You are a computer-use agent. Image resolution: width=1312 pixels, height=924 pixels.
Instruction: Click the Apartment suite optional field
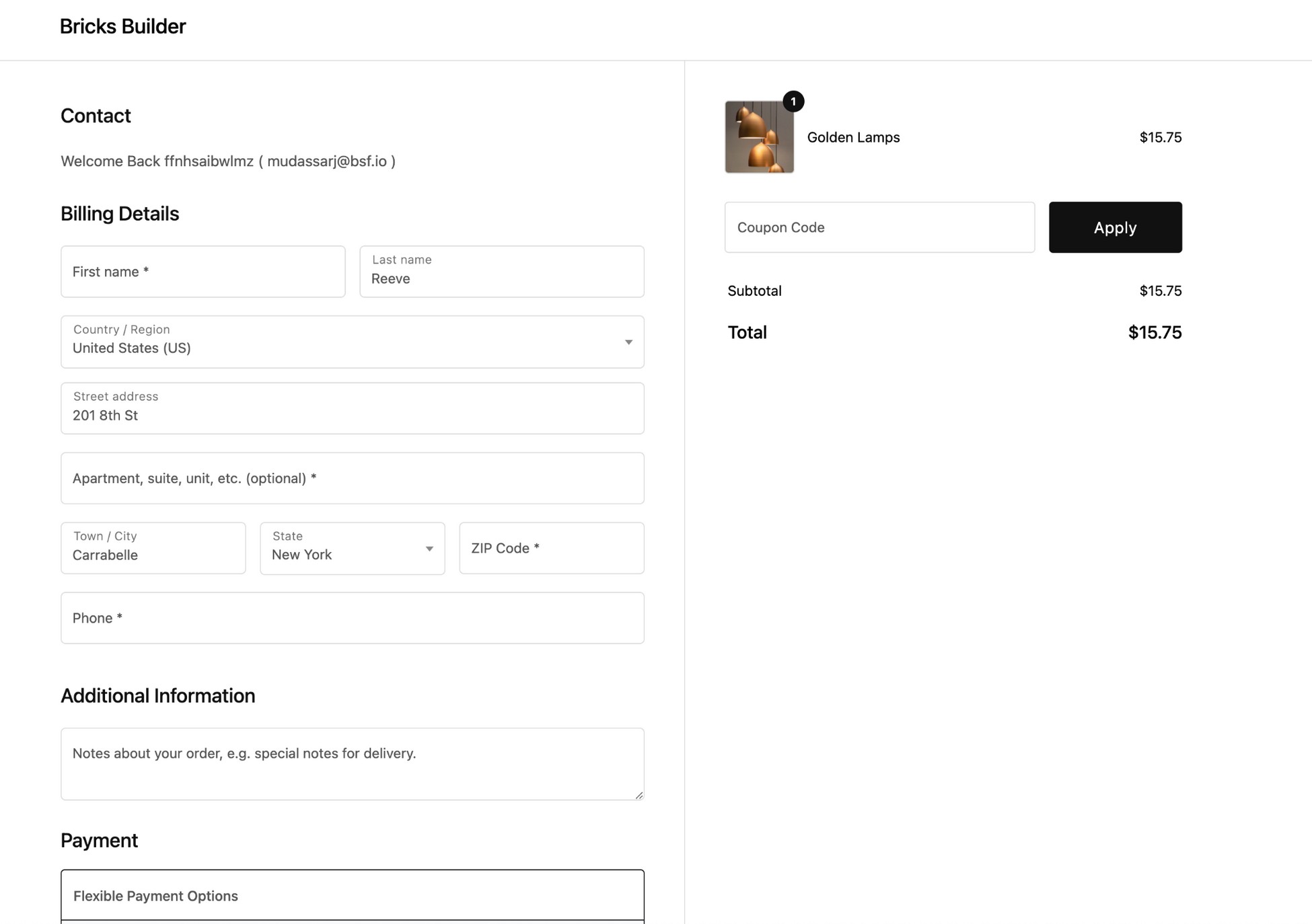[352, 478]
